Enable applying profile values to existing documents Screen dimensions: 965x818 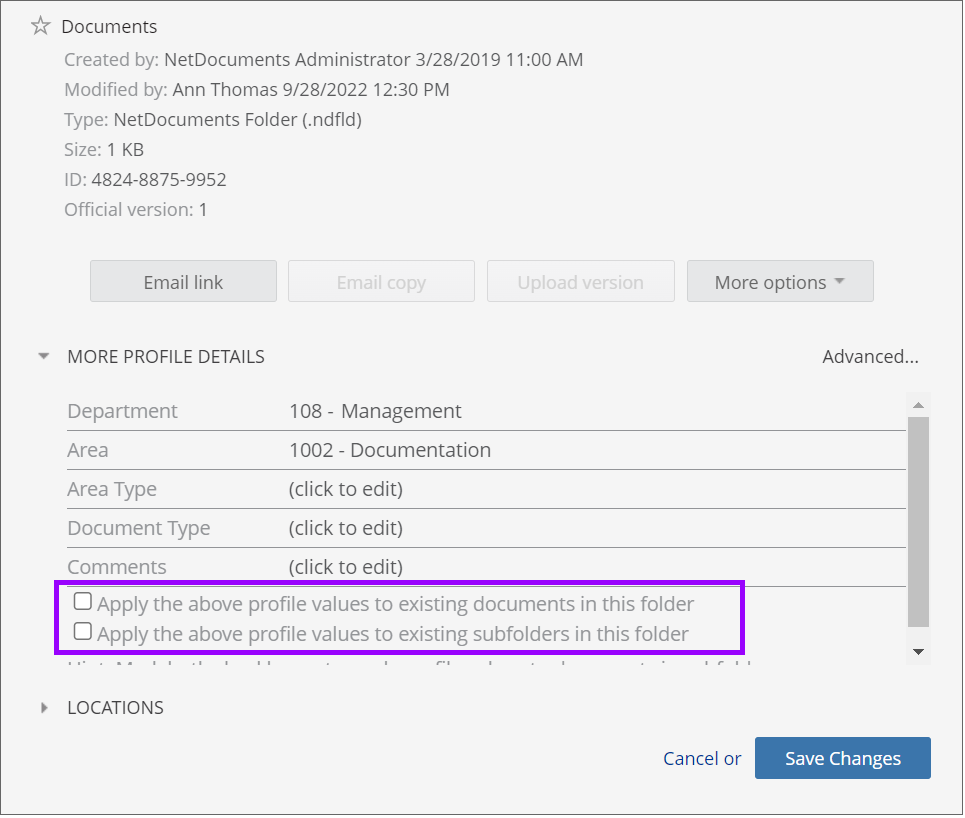[x=83, y=602]
